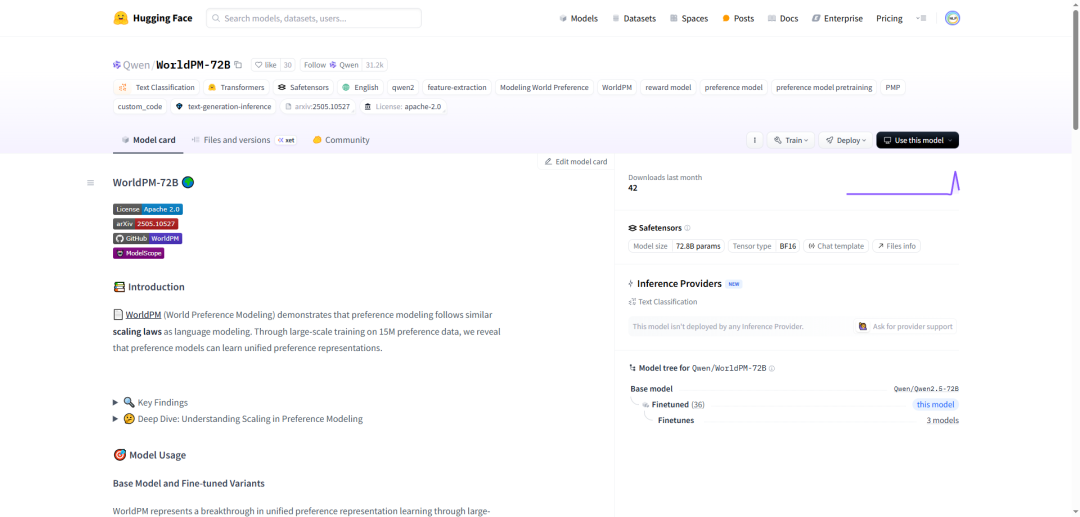The height and width of the screenshot is (517, 1080).
Task: Click the Tensor type BF16 label
Action: [x=764, y=246]
